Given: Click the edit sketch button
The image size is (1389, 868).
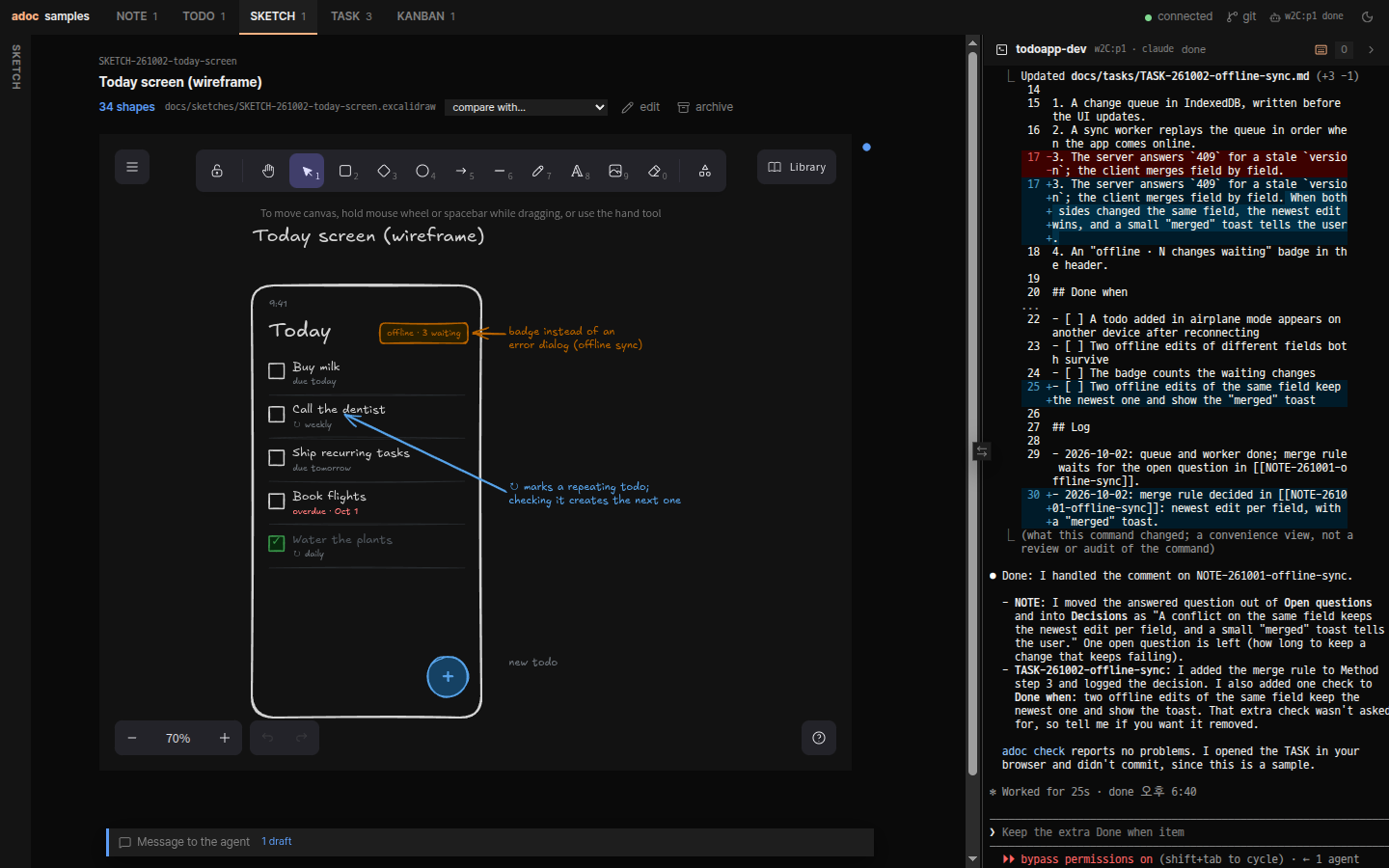Looking at the screenshot, I should point(641,107).
